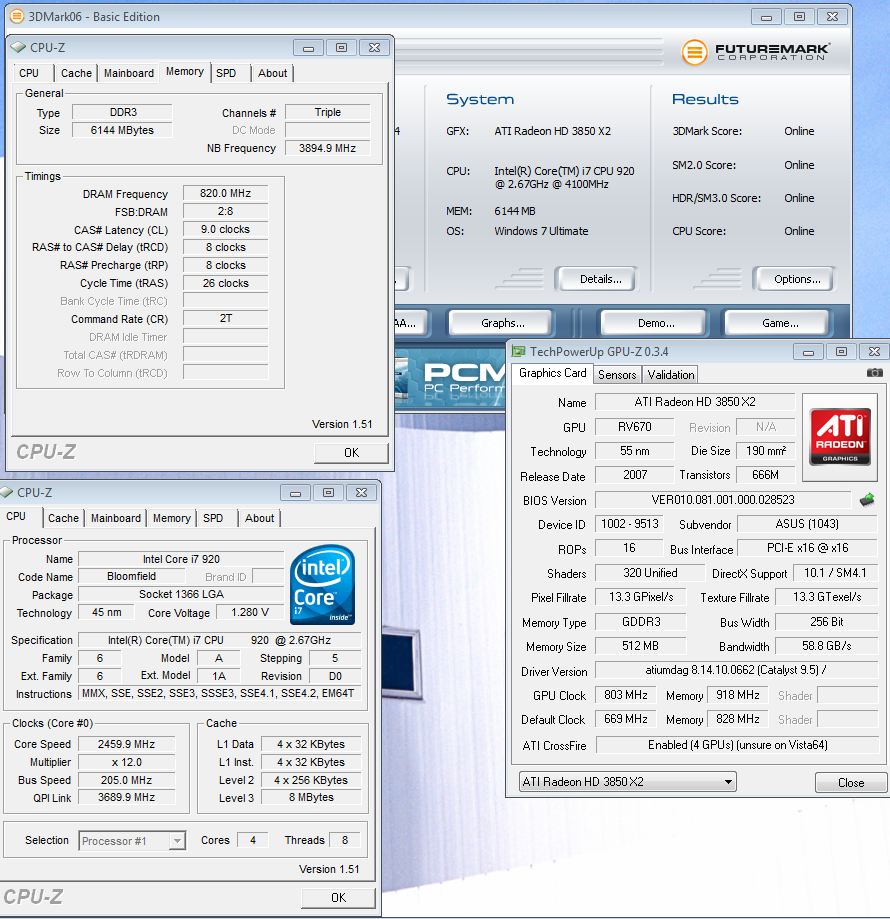Close the GPU-Z window with X
890x919 pixels.
(874, 352)
